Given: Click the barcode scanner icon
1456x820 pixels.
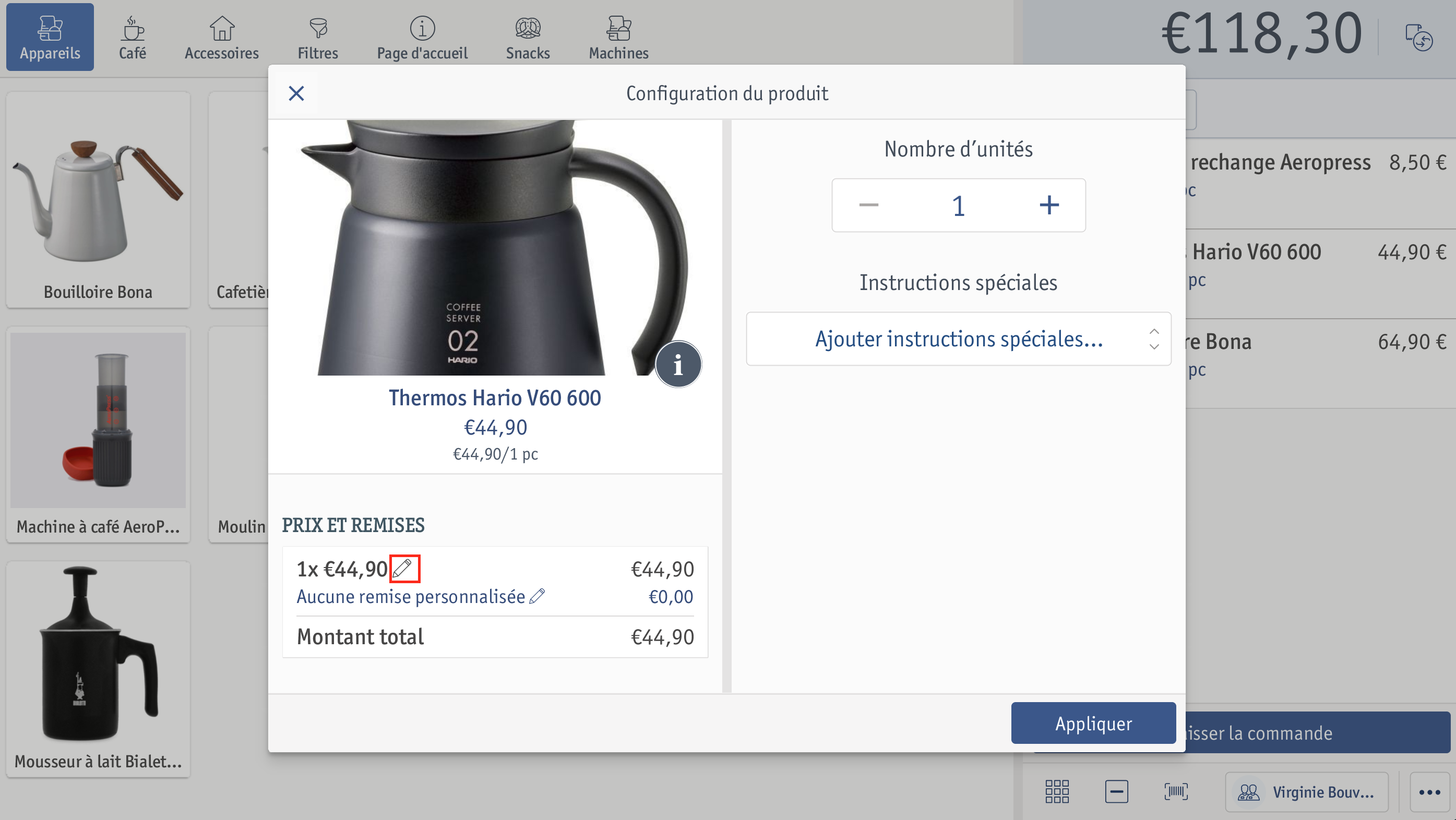Looking at the screenshot, I should coord(1176,792).
